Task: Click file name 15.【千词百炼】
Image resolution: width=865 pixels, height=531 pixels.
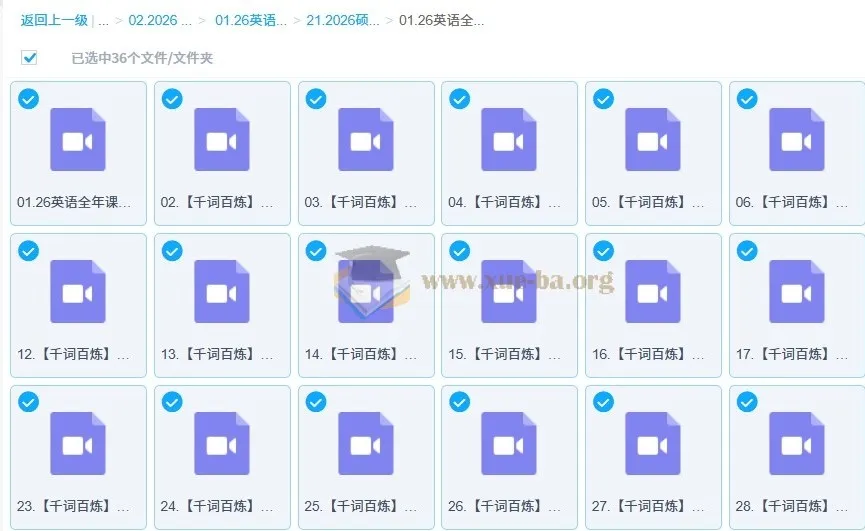Action: (x=504, y=354)
